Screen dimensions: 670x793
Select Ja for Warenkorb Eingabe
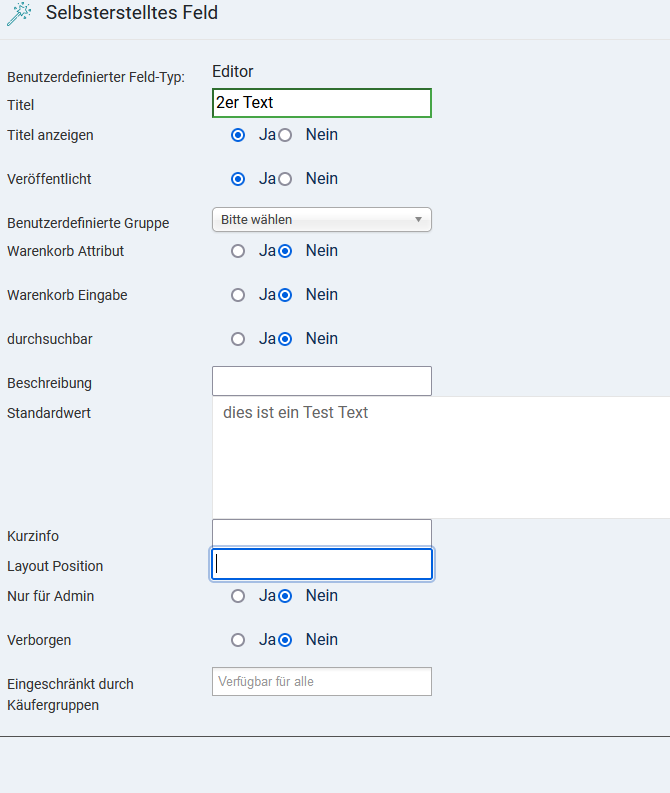click(238, 295)
